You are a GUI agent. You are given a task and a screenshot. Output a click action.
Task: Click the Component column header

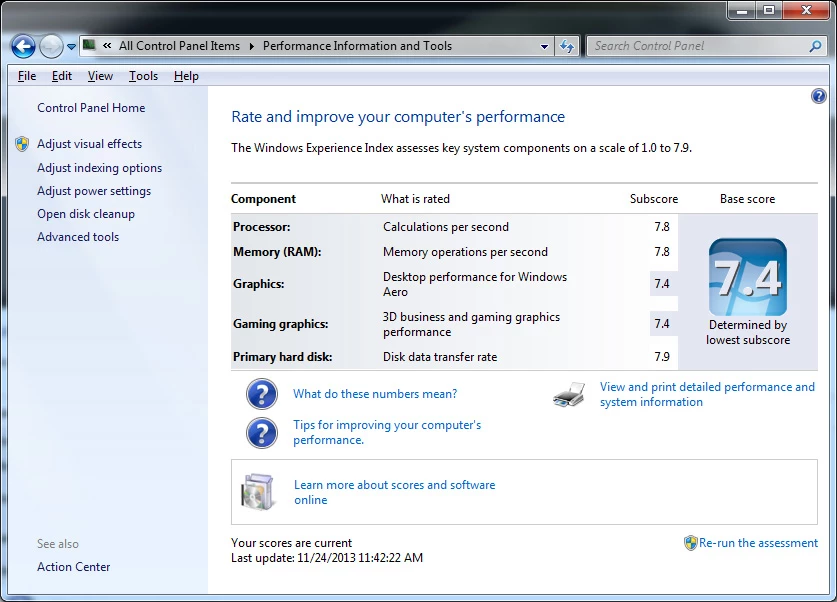coord(263,199)
